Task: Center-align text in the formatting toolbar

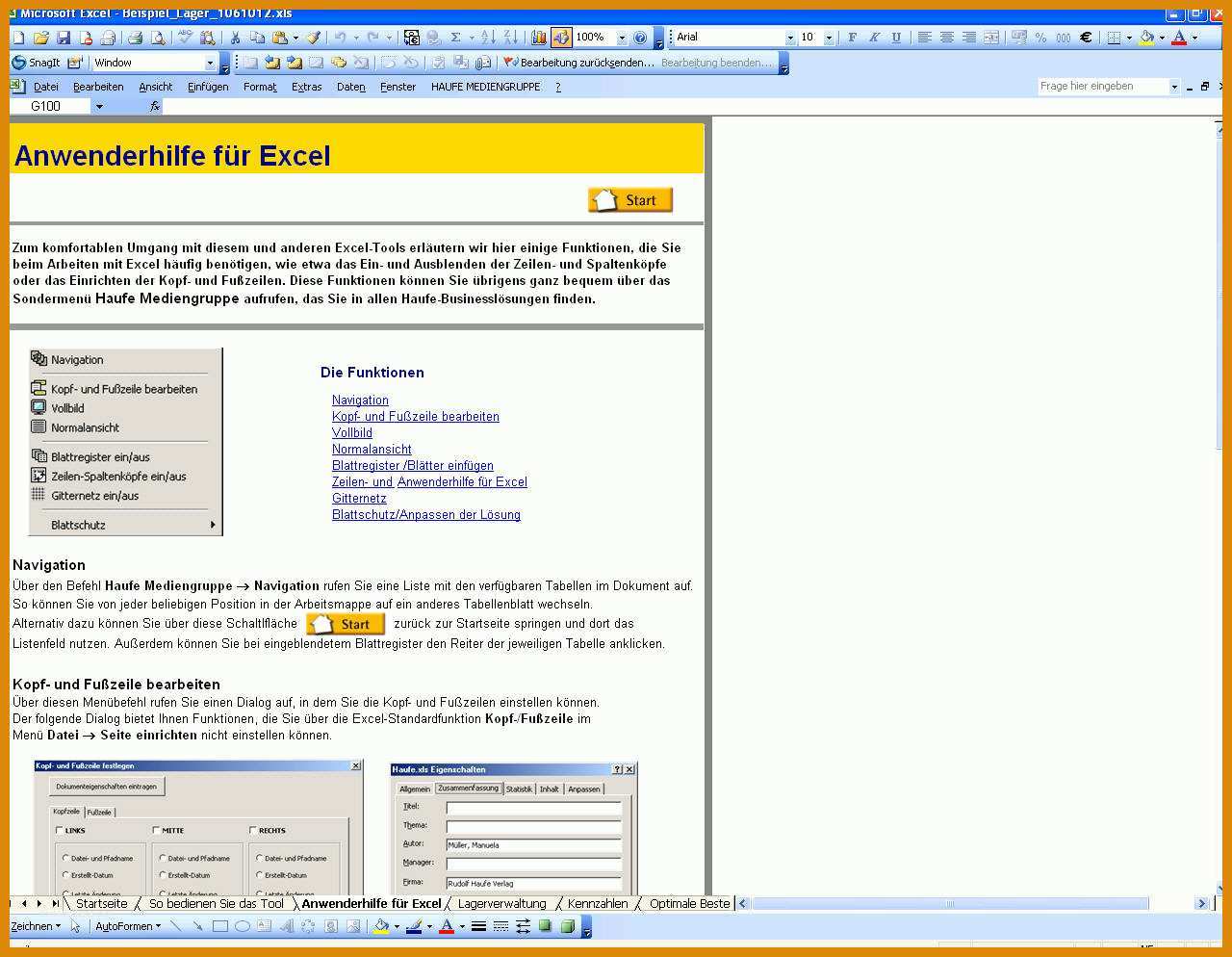Action: click(947, 38)
